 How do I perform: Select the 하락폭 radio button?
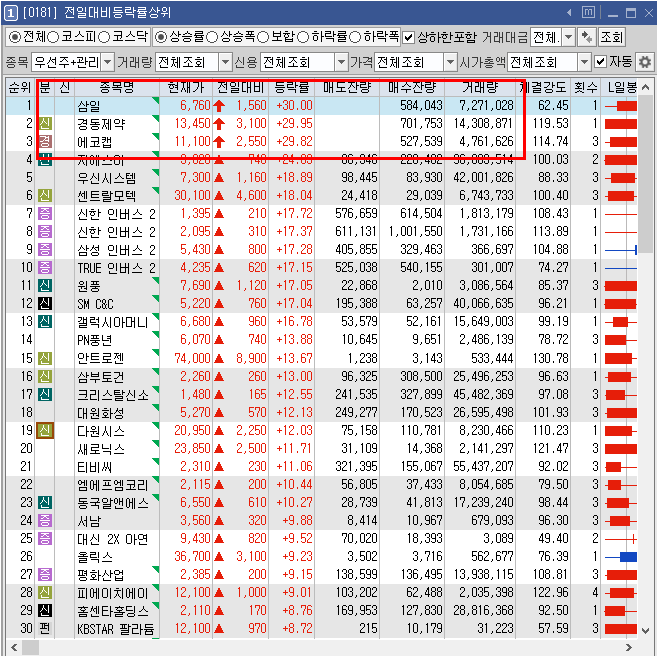[x=354, y=37]
